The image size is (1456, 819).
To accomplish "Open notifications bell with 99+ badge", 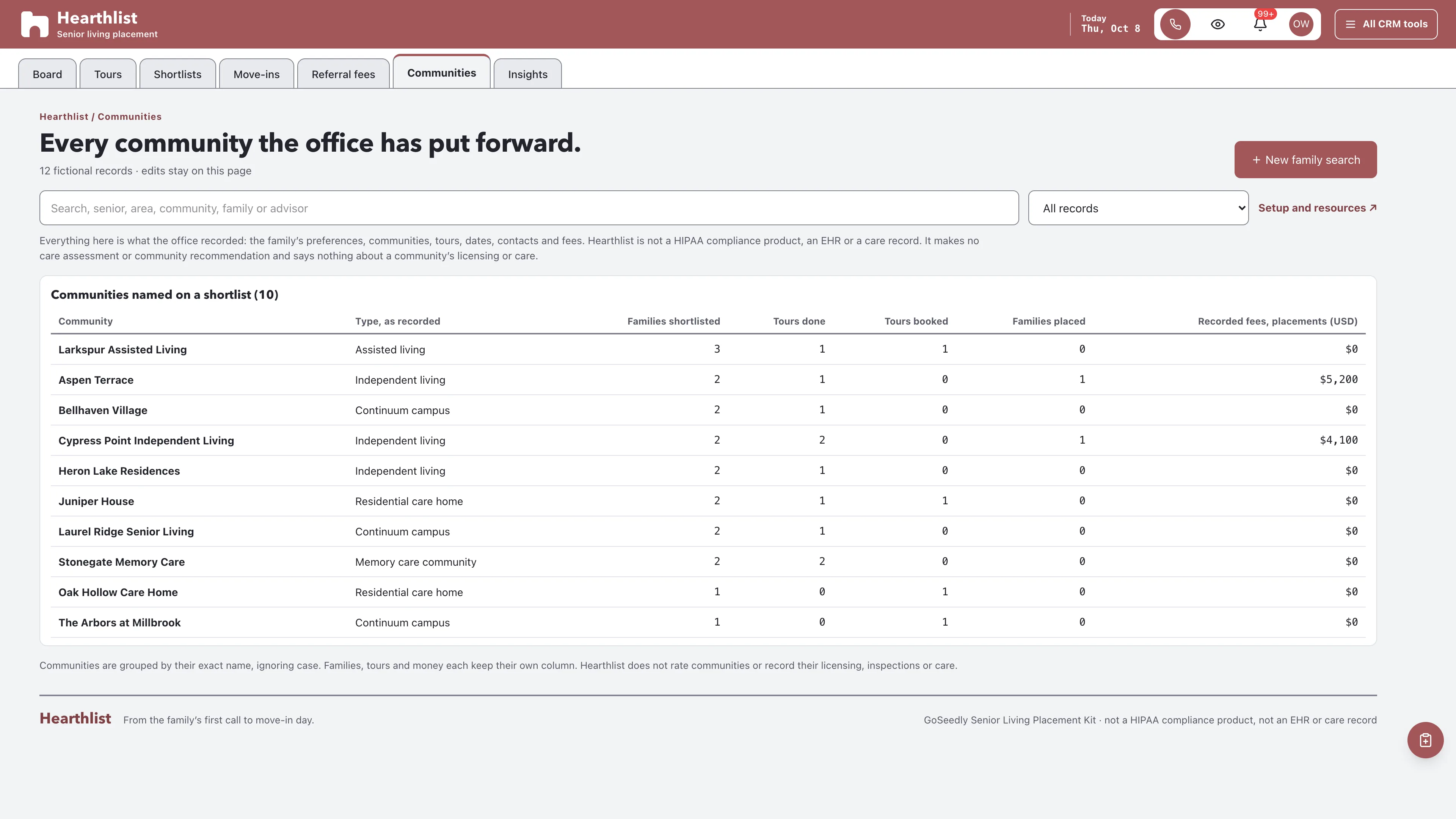I will (x=1260, y=24).
